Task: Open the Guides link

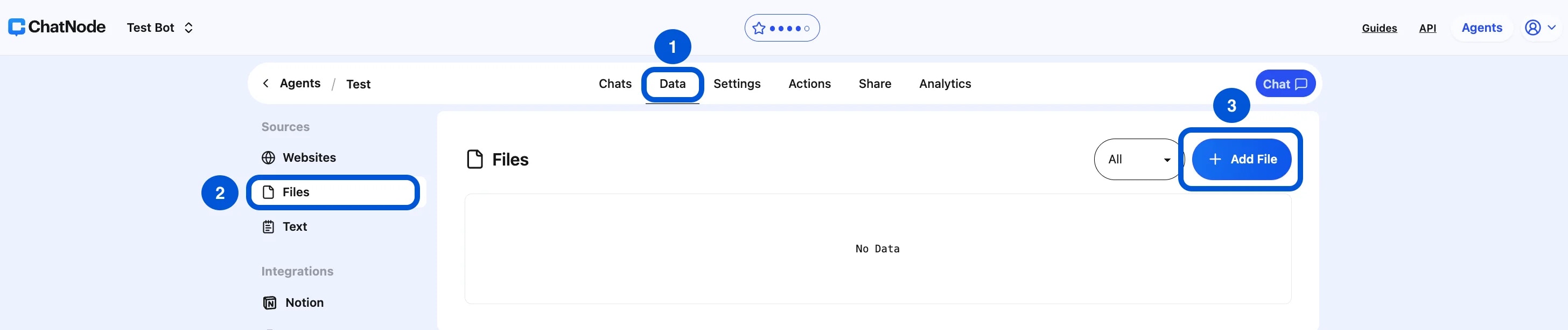Action: point(1378,28)
